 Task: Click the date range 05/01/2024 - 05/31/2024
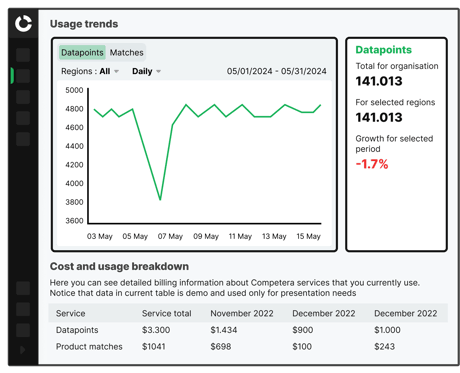(x=277, y=71)
